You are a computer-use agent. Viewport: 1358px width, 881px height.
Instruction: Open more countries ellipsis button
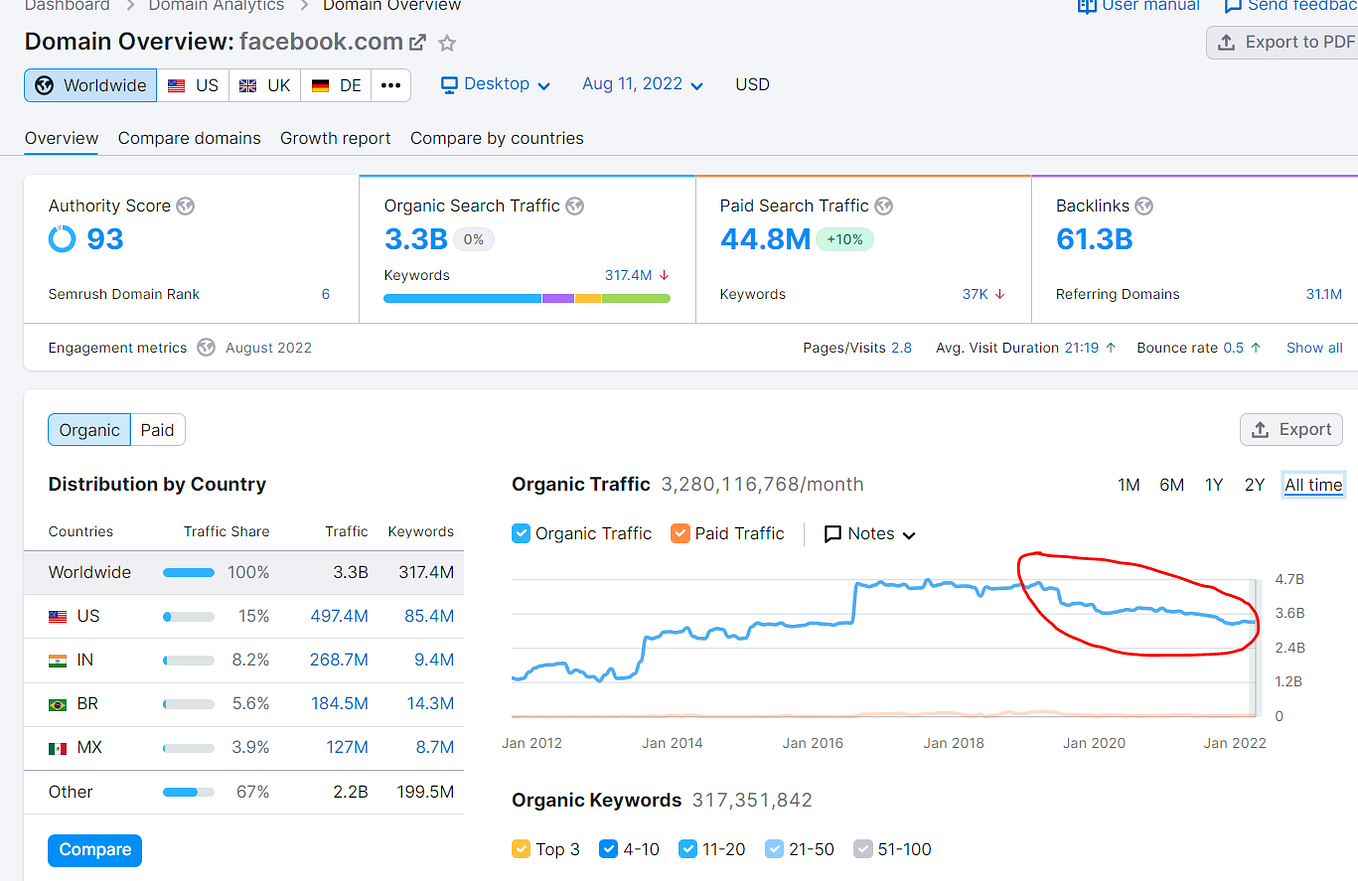click(x=391, y=85)
